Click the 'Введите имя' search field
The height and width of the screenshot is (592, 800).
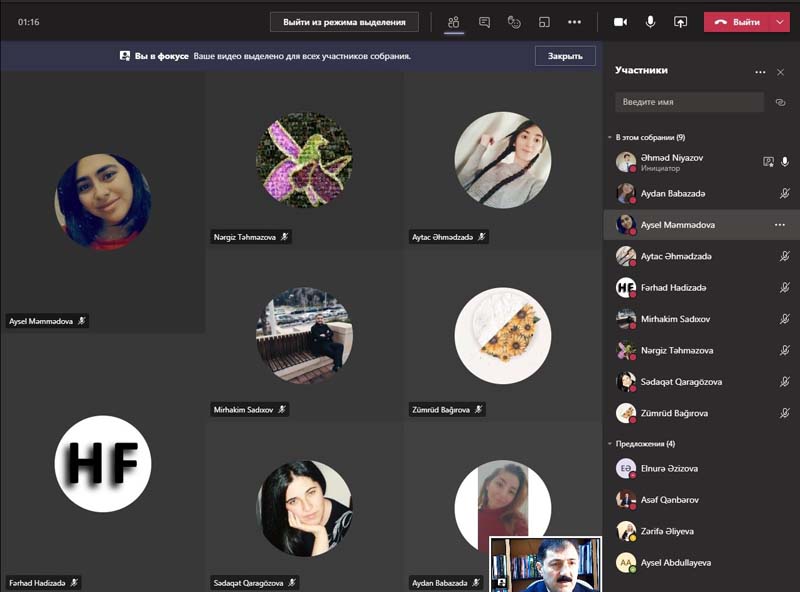[x=688, y=102]
